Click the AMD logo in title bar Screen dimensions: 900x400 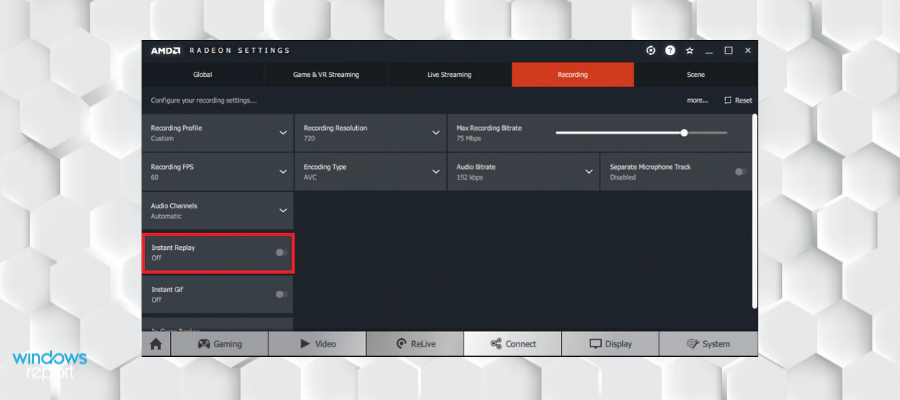(x=165, y=51)
